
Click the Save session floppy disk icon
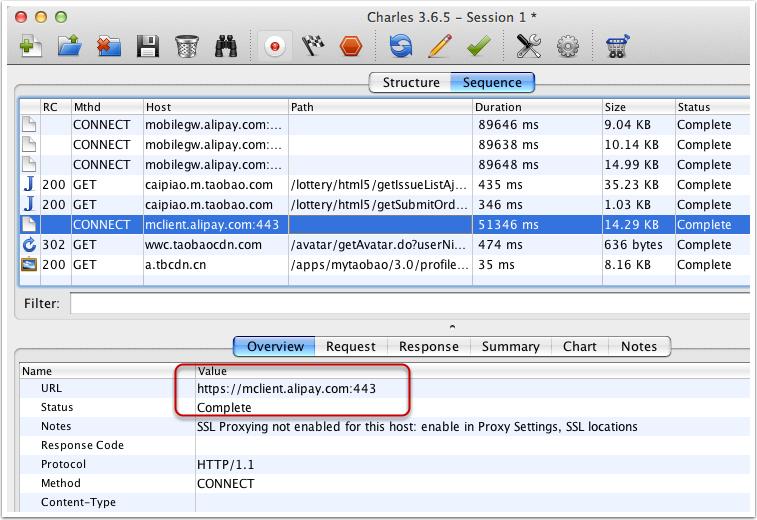pos(148,46)
